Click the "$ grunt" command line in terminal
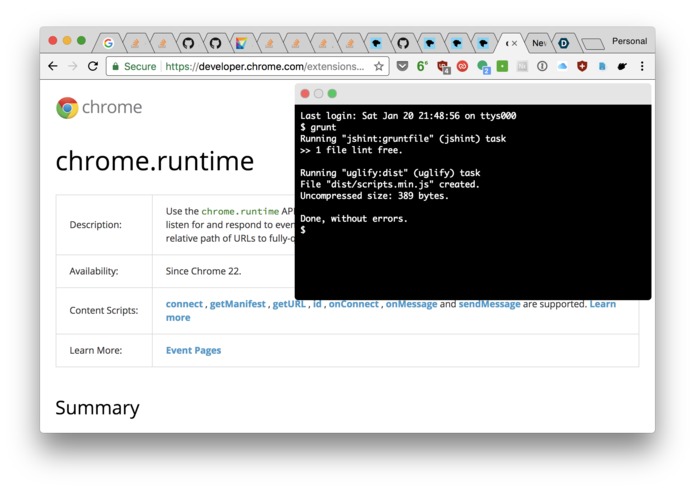This screenshot has height=494, width=695. point(318,127)
